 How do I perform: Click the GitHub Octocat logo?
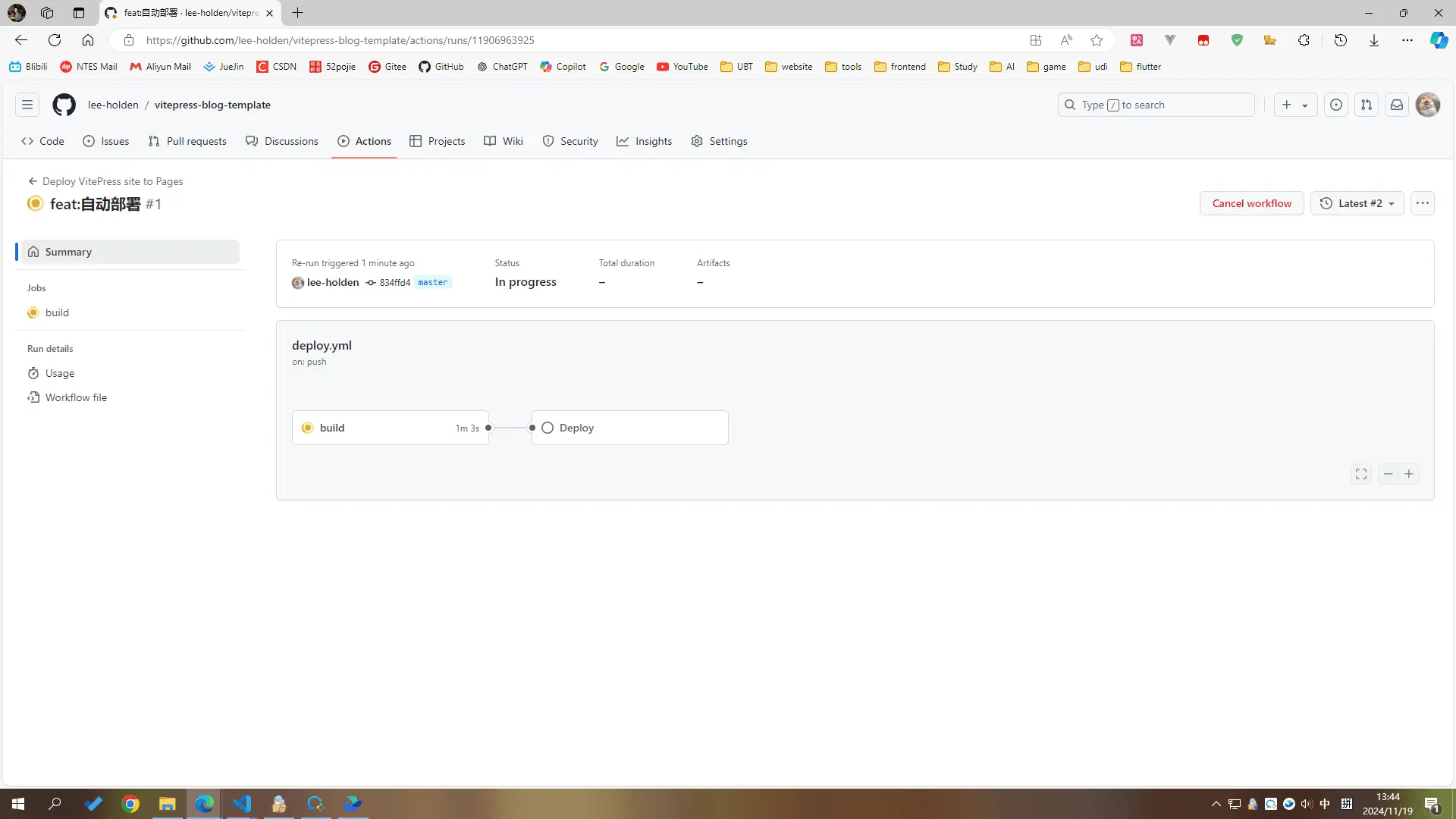[x=64, y=105]
